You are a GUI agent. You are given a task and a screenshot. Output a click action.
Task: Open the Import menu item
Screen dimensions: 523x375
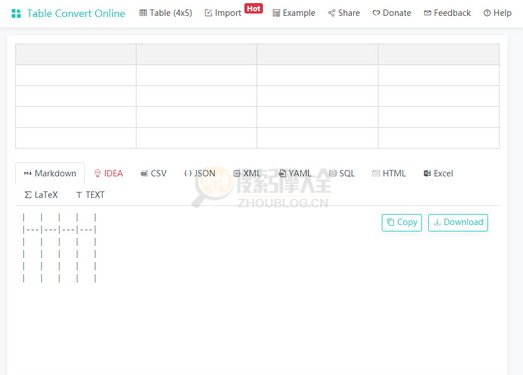pyautogui.click(x=223, y=13)
